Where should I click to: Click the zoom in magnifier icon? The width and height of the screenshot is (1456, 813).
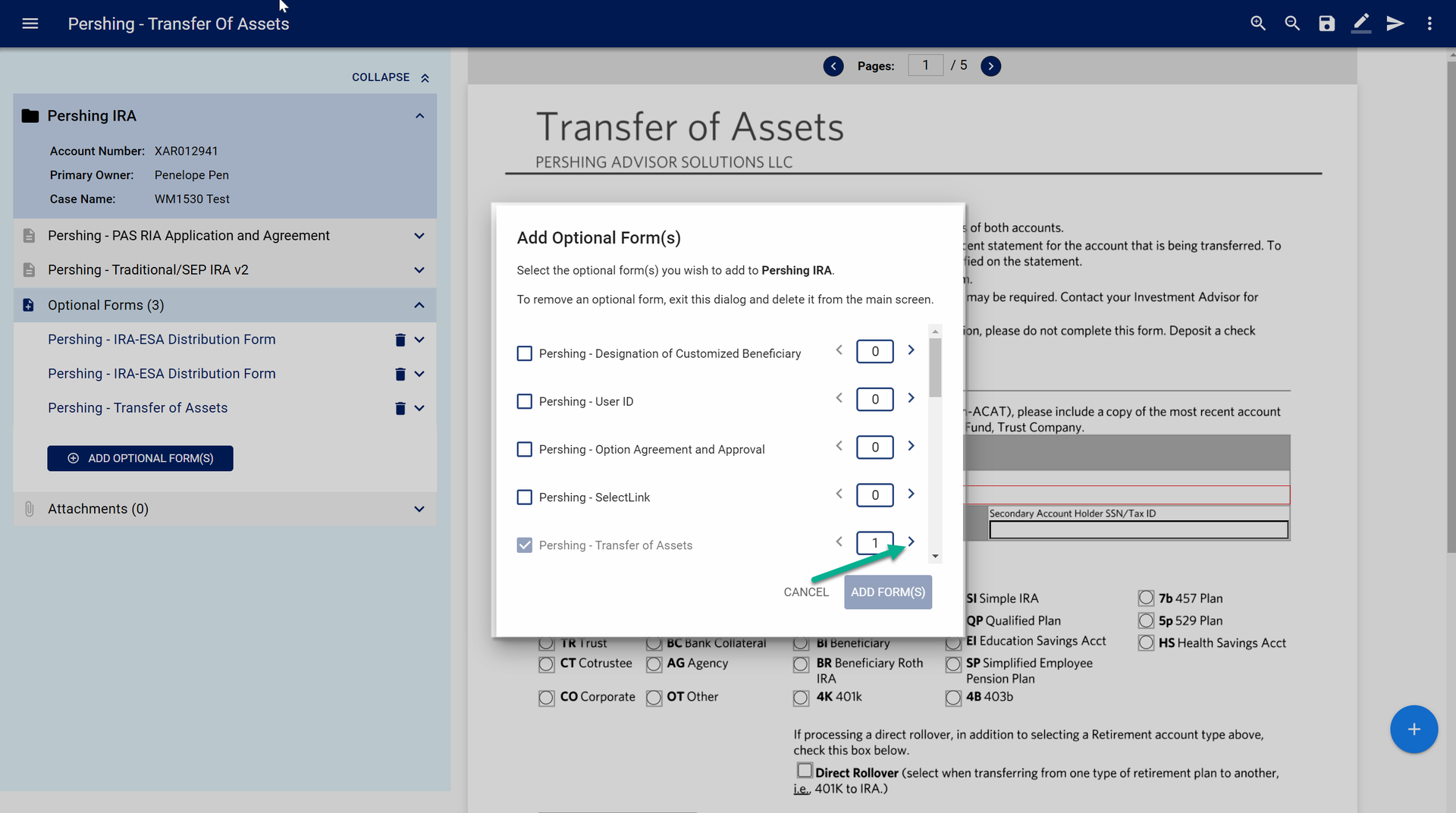point(1258,24)
